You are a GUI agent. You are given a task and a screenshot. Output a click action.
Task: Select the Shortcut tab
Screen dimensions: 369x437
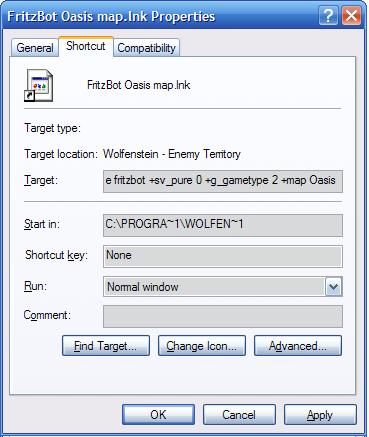[x=86, y=46]
